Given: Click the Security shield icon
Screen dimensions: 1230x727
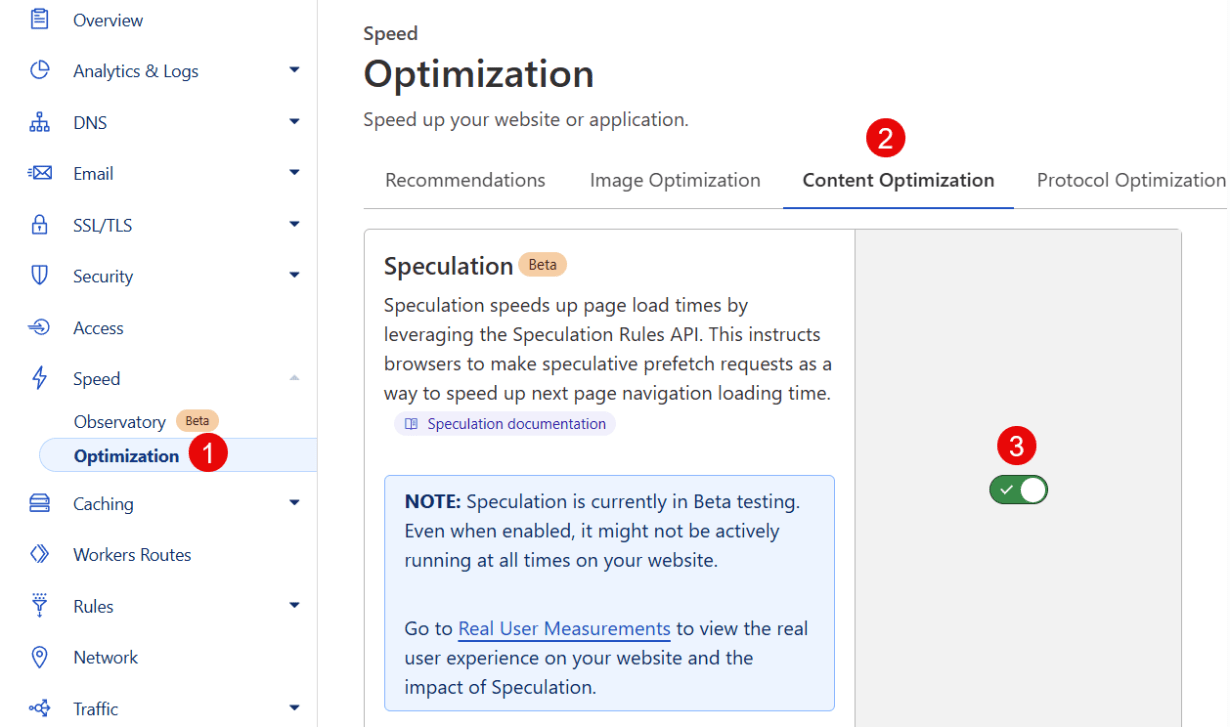Looking at the screenshot, I should (x=40, y=275).
